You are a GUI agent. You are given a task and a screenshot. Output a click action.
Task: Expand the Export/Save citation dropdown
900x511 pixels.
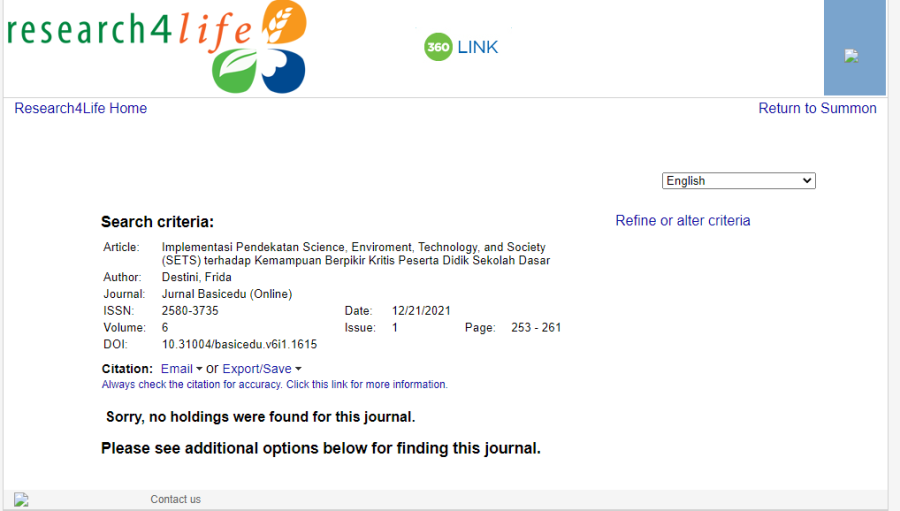(261, 369)
